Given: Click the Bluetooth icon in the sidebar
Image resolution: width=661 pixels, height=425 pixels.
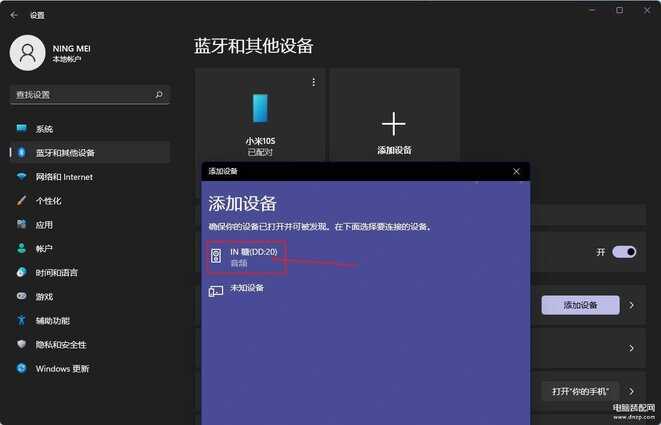Looking at the screenshot, I should (21, 152).
